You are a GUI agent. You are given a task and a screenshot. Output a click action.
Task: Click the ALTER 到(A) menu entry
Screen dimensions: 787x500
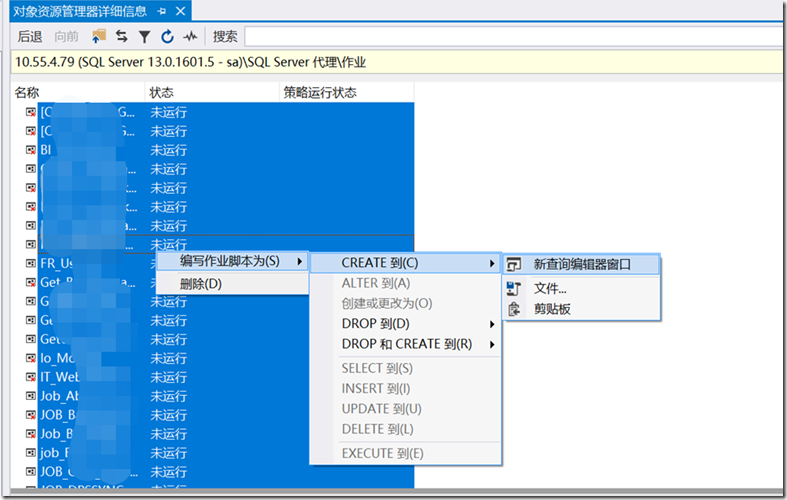tap(406, 283)
